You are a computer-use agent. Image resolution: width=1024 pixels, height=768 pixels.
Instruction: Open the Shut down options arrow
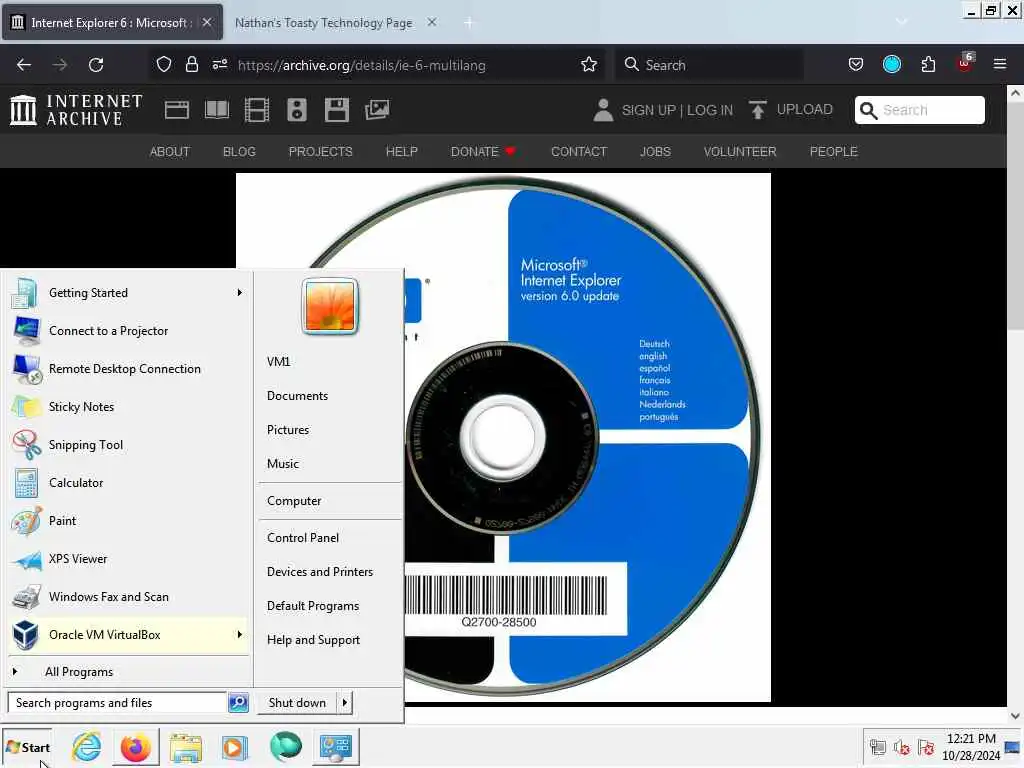[x=345, y=703]
